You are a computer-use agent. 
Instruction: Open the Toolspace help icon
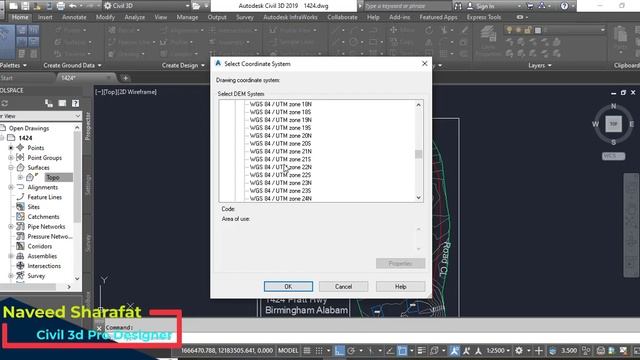pos(76,103)
